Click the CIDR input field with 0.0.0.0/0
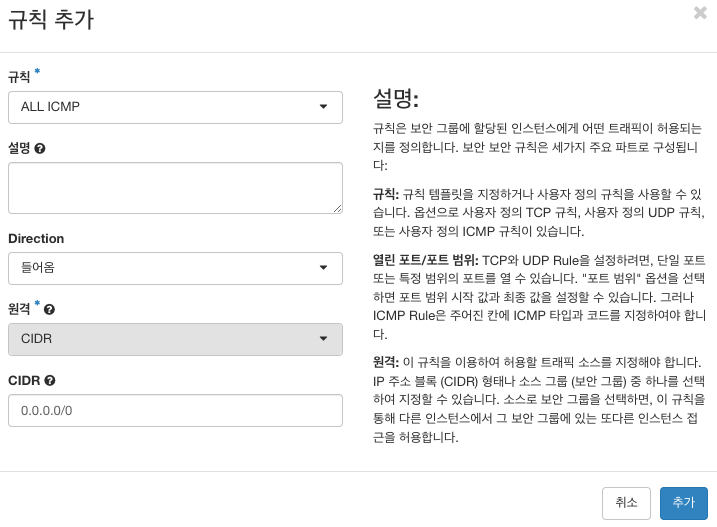Image resolution: width=717 pixels, height=527 pixels. click(175, 411)
